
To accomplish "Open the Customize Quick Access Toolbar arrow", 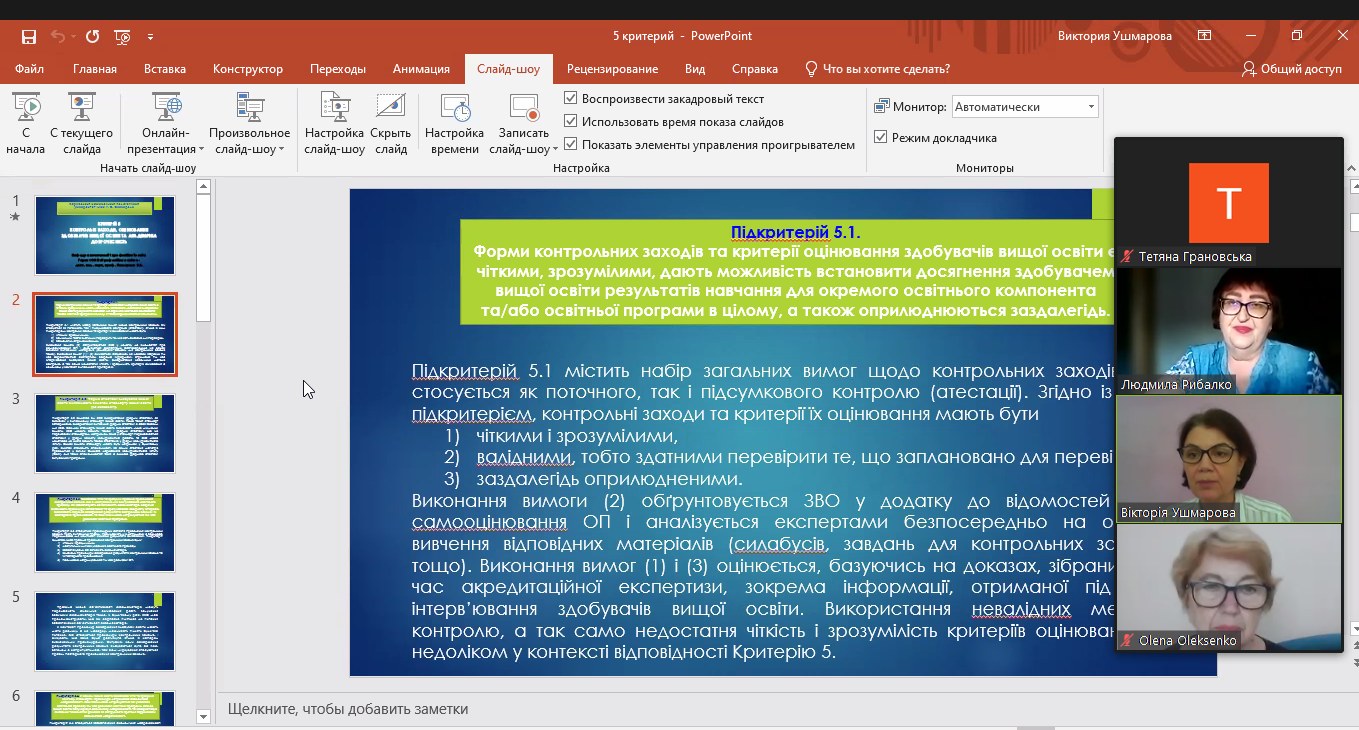I will point(151,37).
